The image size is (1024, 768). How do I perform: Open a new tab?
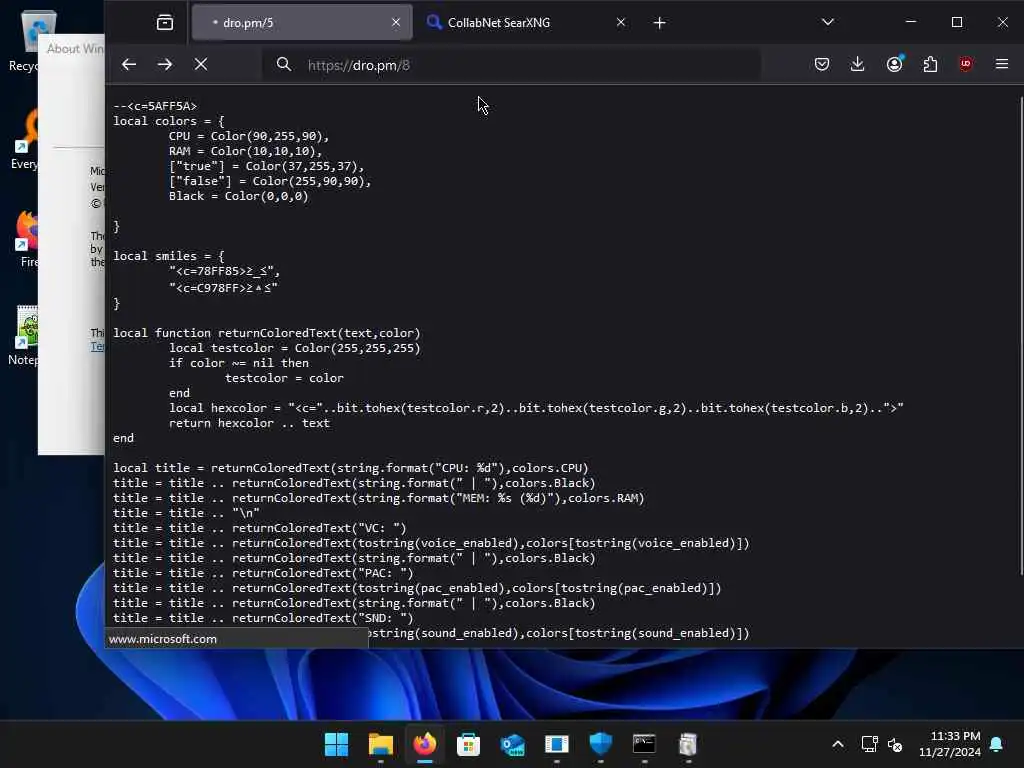coord(660,23)
